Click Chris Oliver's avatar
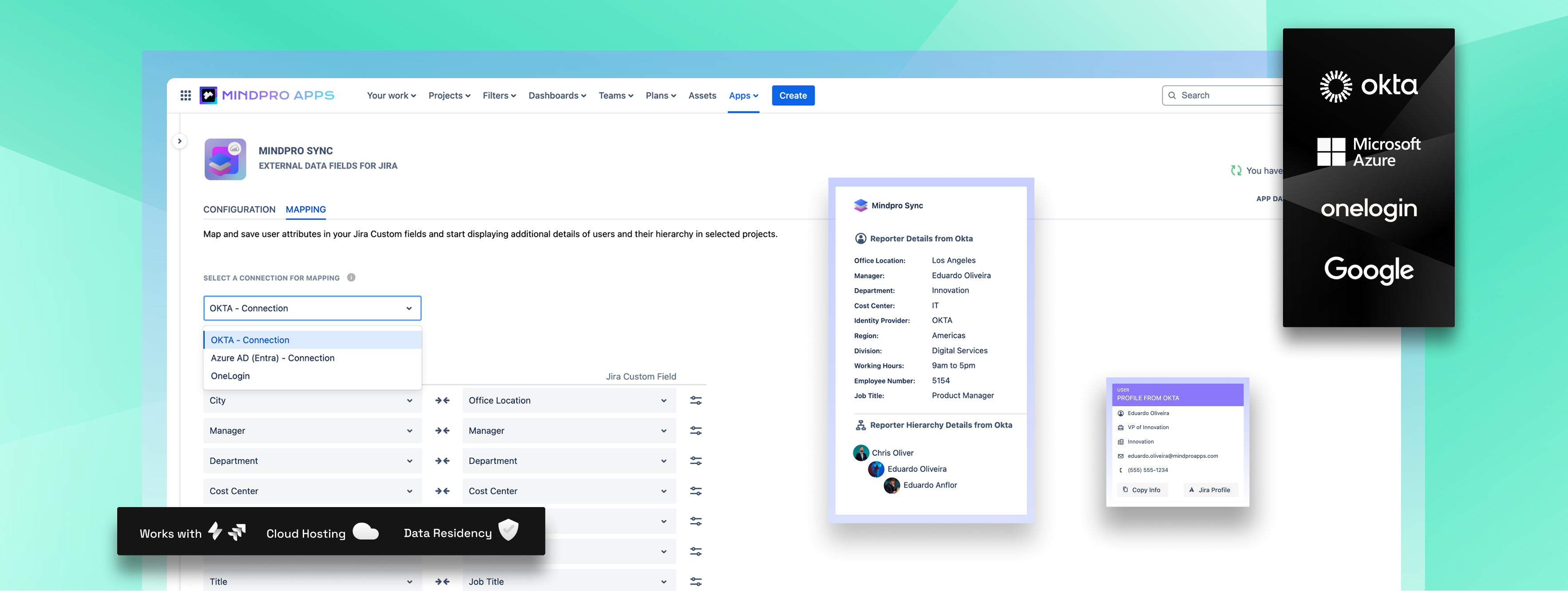This screenshot has width=1568, height=591. [861, 453]
